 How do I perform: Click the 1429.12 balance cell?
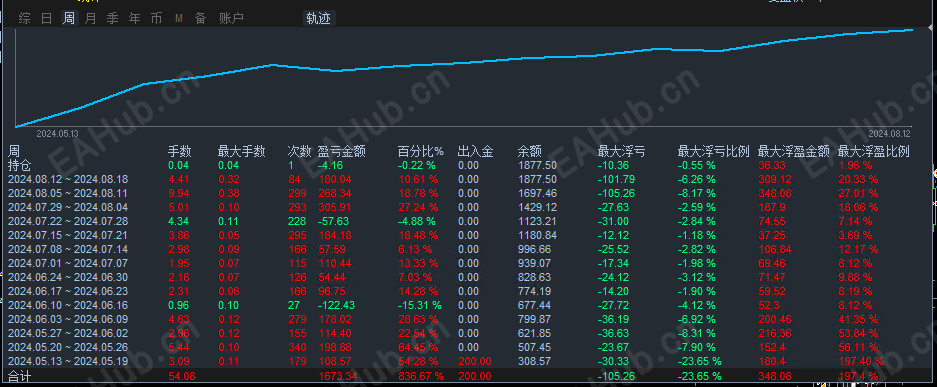pyautogui.click(x=537, y=207)
